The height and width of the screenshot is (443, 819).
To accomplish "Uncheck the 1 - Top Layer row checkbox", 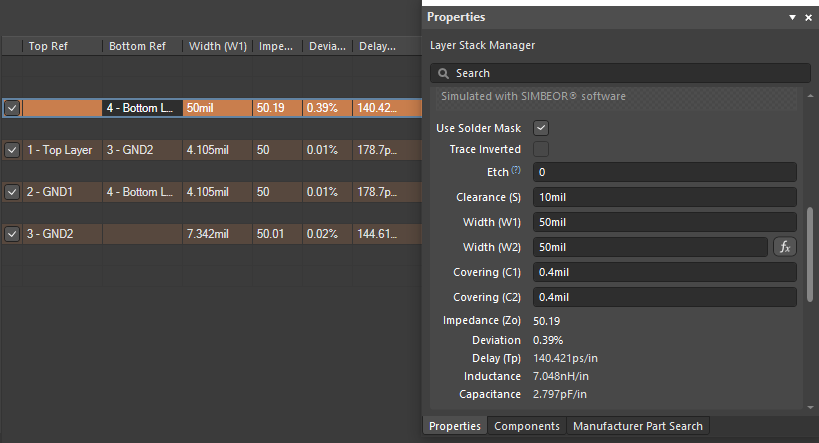I will [12, 150].
